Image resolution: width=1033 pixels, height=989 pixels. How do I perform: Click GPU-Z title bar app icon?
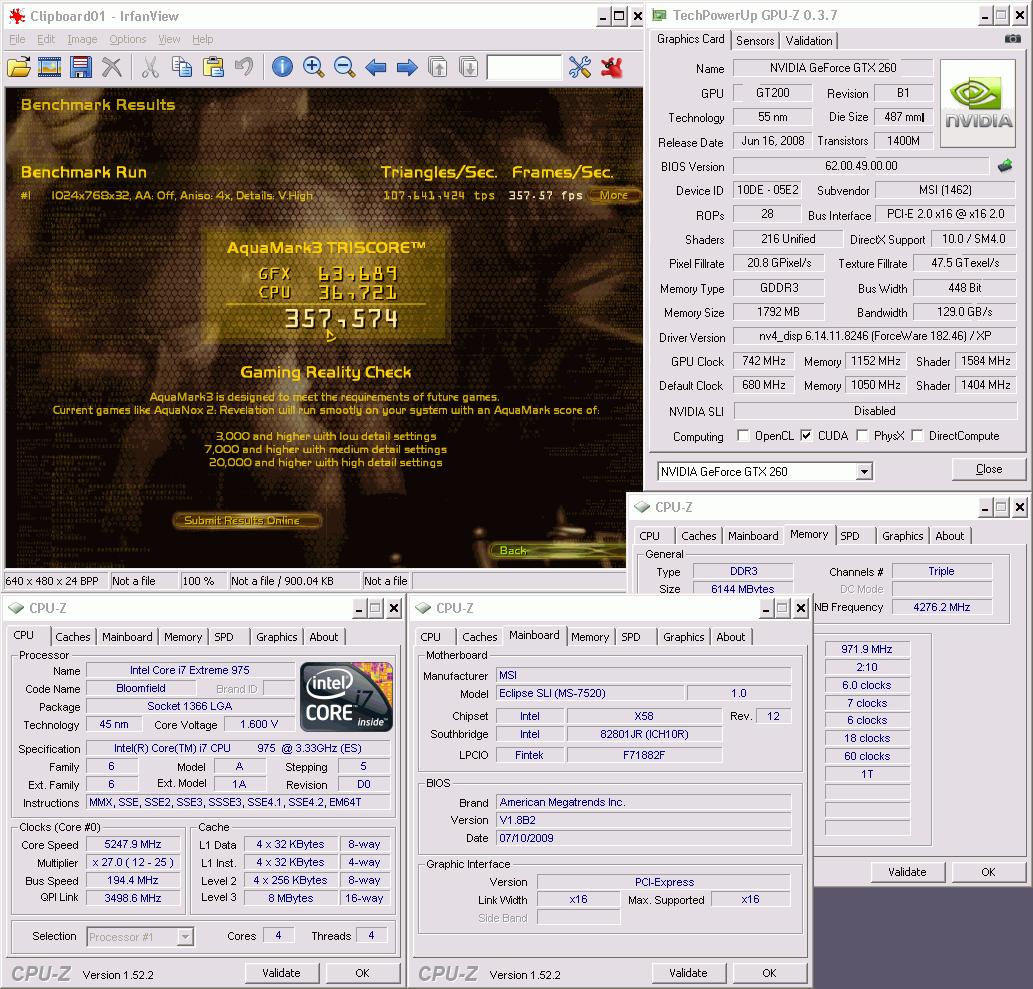[x=659, y=15]
